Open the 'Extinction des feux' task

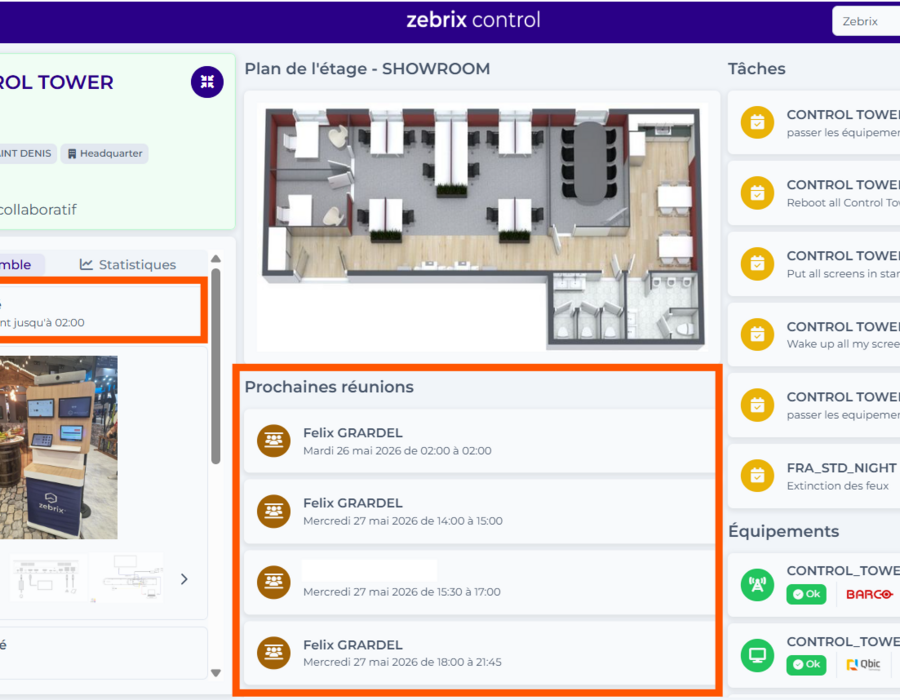814,476
